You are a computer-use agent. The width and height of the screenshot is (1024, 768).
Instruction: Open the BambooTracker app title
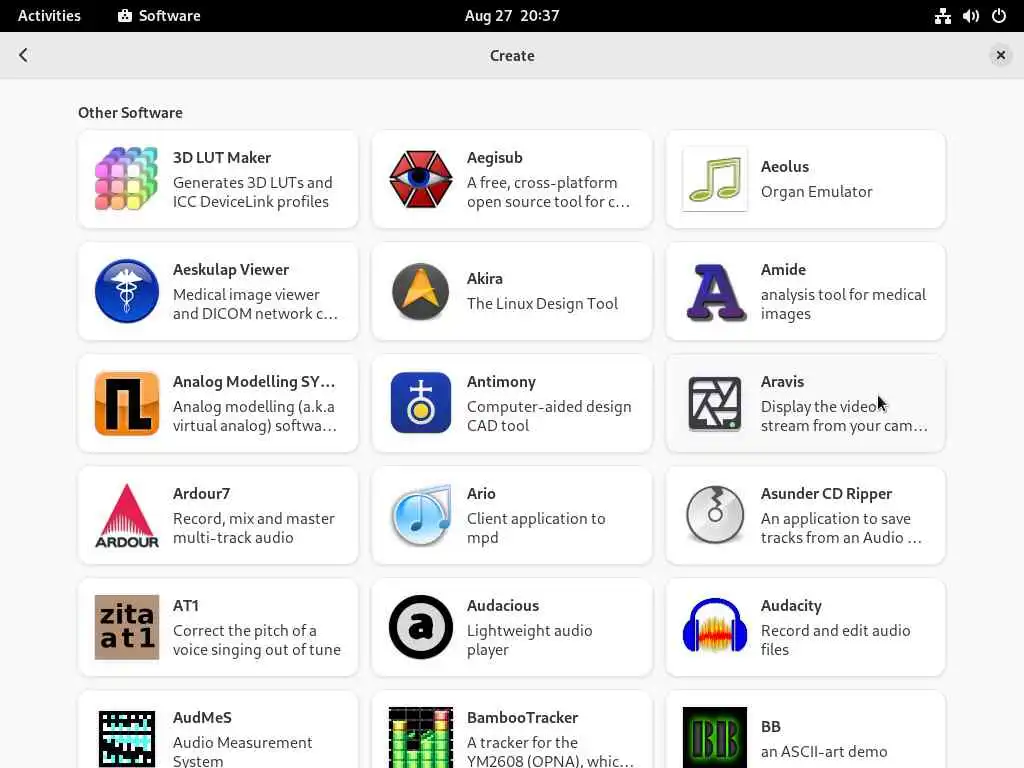[x=522, y=718]
